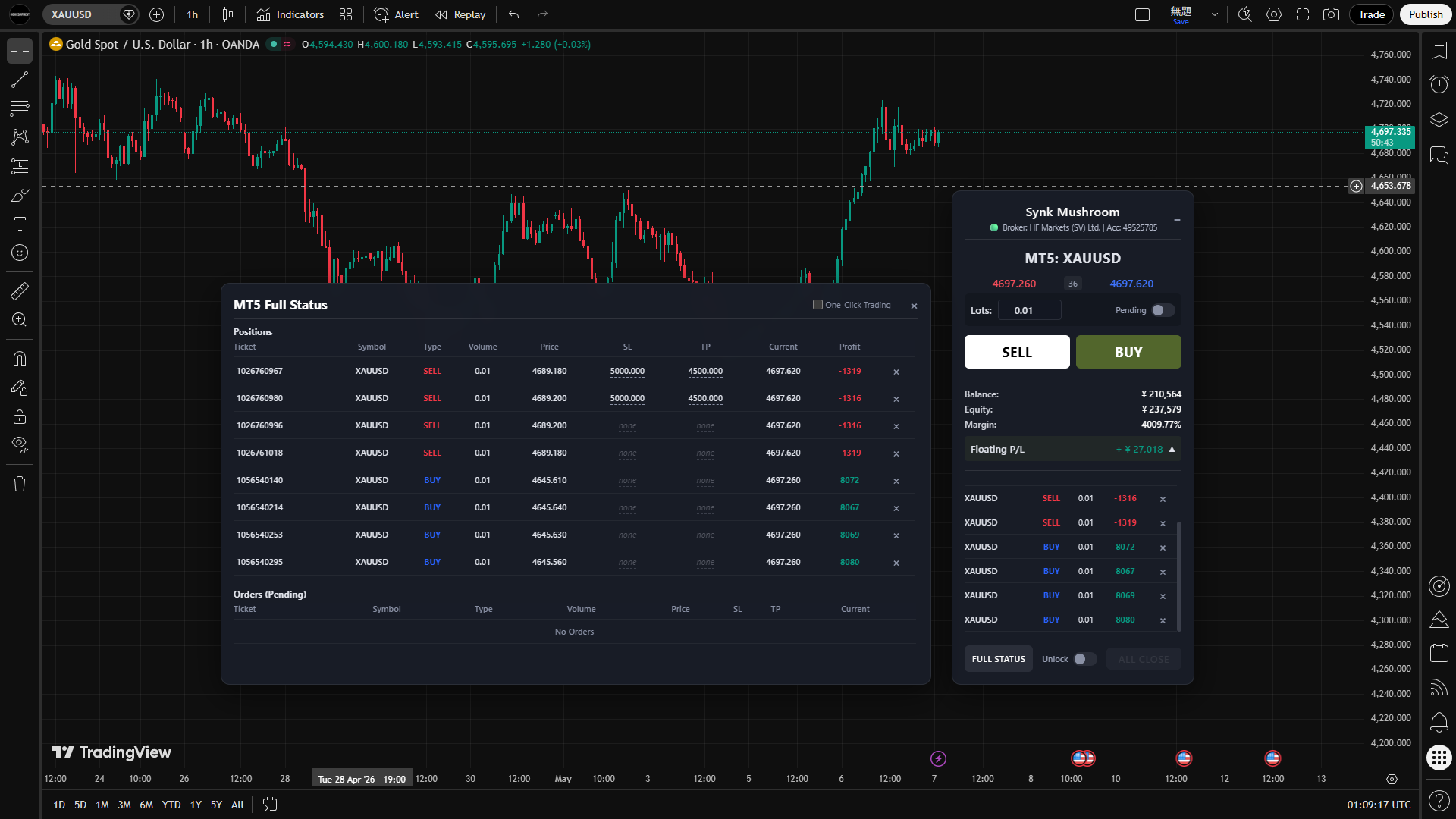Enable the One-Click Trading checkbox
Screen dimensions: 1456x819
pyautogui.click(x=817, y=305)
